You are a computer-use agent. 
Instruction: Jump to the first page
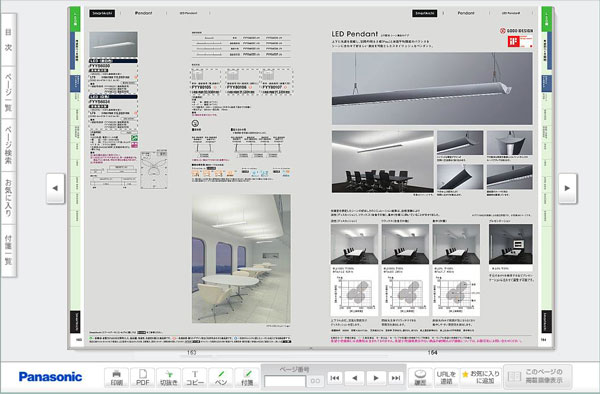pos(335,378)
